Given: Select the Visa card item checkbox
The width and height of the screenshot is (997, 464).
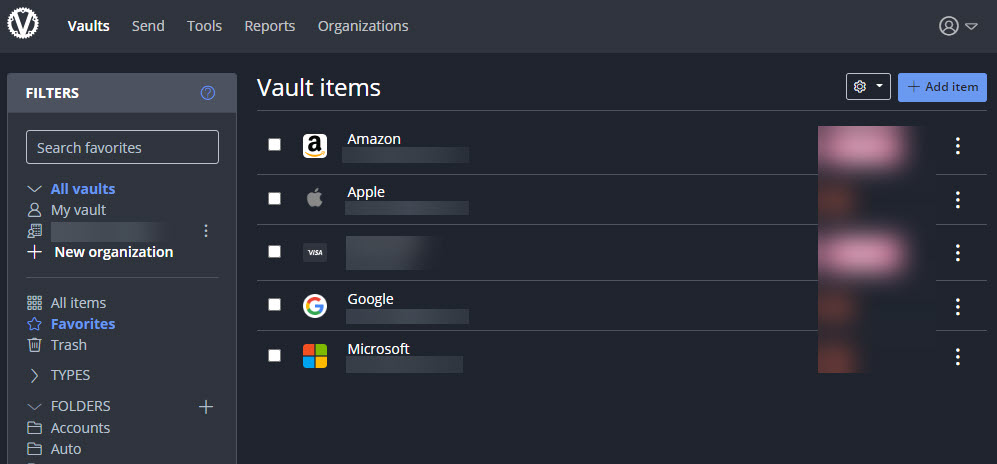Looking at the screenshot, I should coord(274,251).
